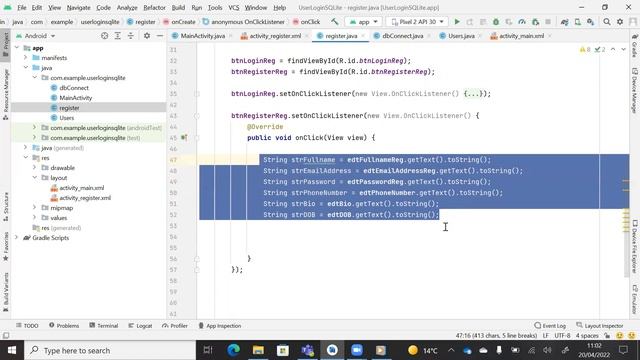The height and width of the screenshot is (360, 640).
Task: Switch to dbConnect.java tab
Action: tap(402, 36)
